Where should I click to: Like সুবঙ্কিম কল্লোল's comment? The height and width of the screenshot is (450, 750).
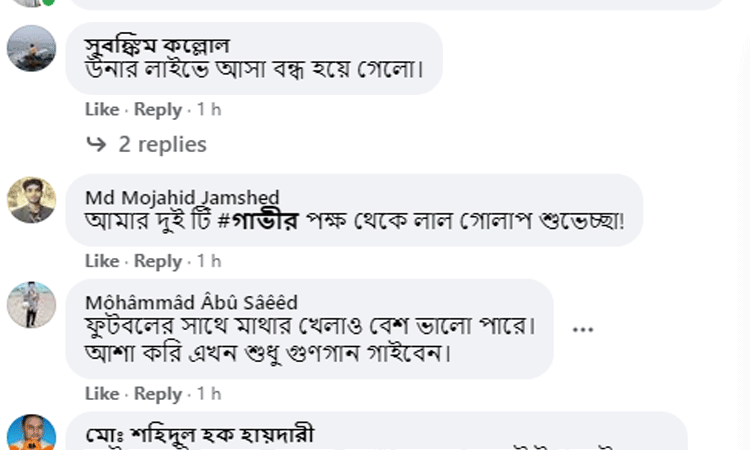102,110
